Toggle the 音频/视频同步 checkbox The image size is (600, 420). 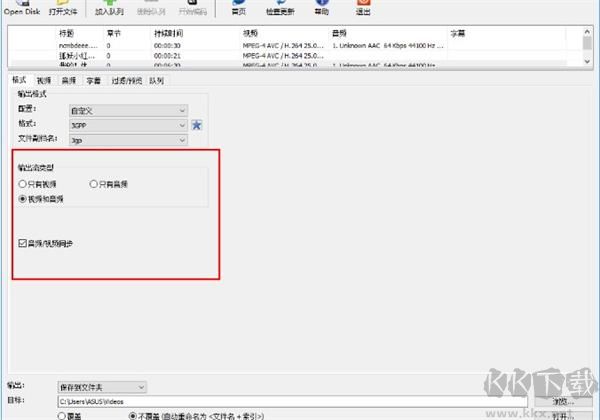(46, 243)
